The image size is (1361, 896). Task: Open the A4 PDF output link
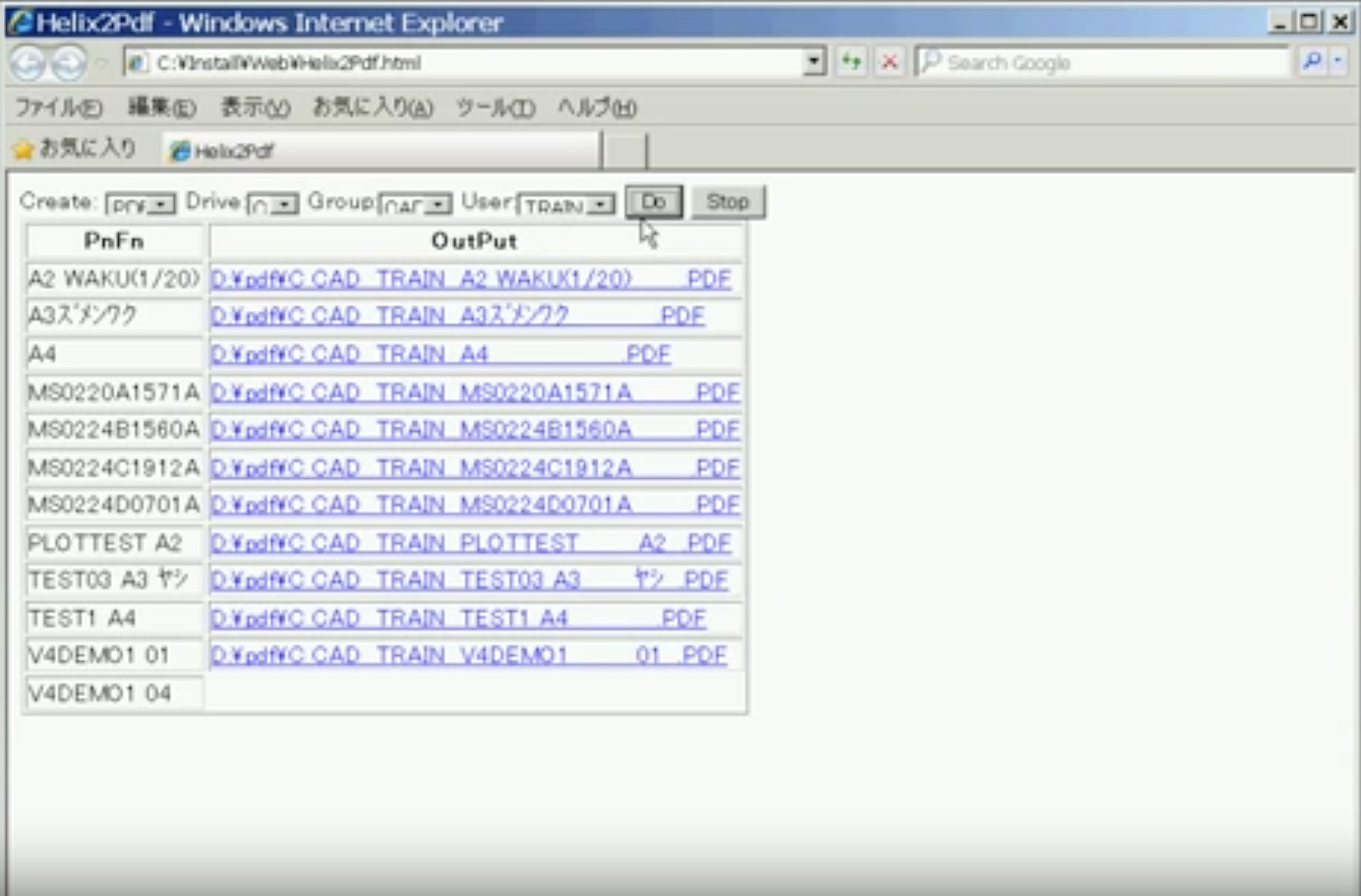(x=441, y=354)
